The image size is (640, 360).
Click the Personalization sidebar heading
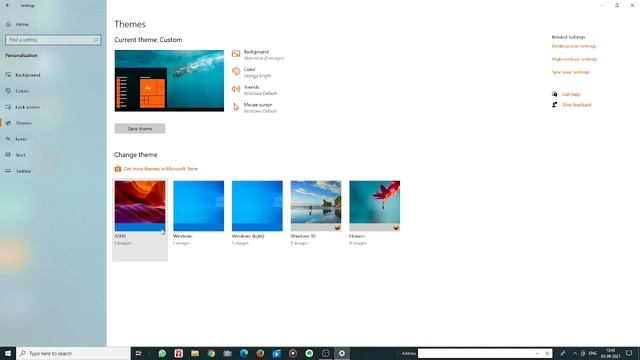pyautogui.click(x=21, y=56)
